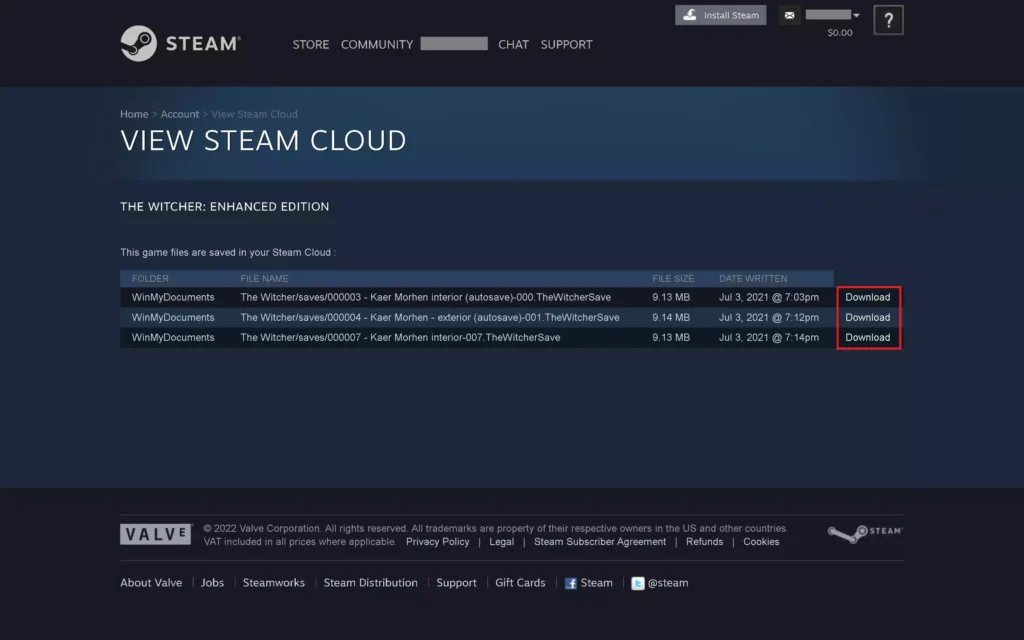Open the STORE menu
The image size is (1024, 640).
(x=311, y=44)
